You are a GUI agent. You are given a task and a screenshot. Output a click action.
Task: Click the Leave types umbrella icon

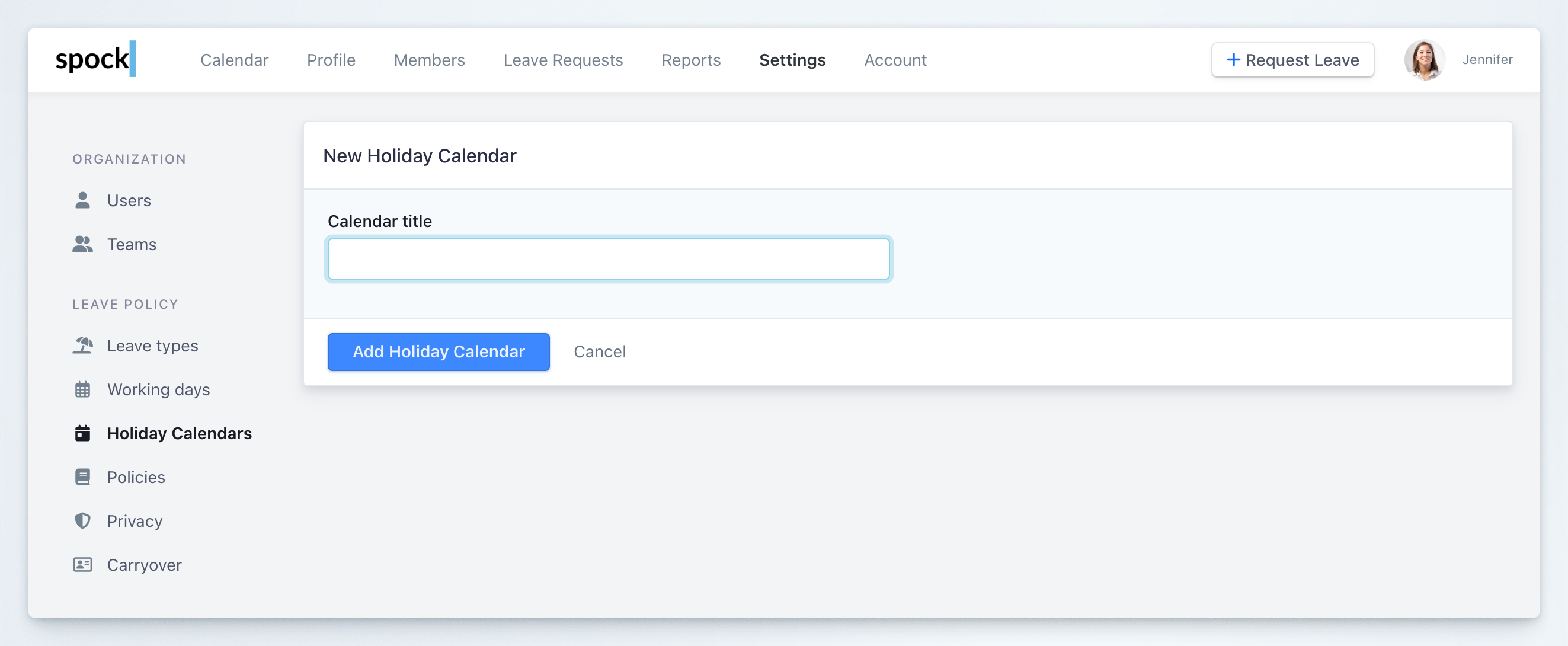tap(82, 345)
